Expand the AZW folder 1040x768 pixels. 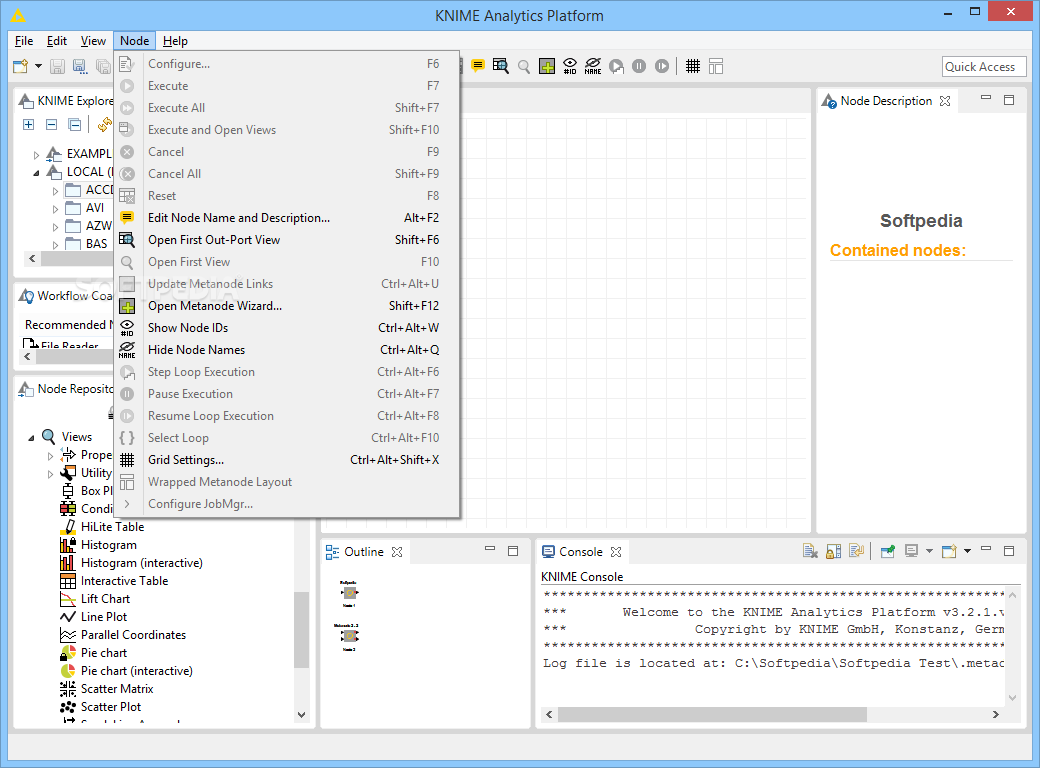pos(55,226)
